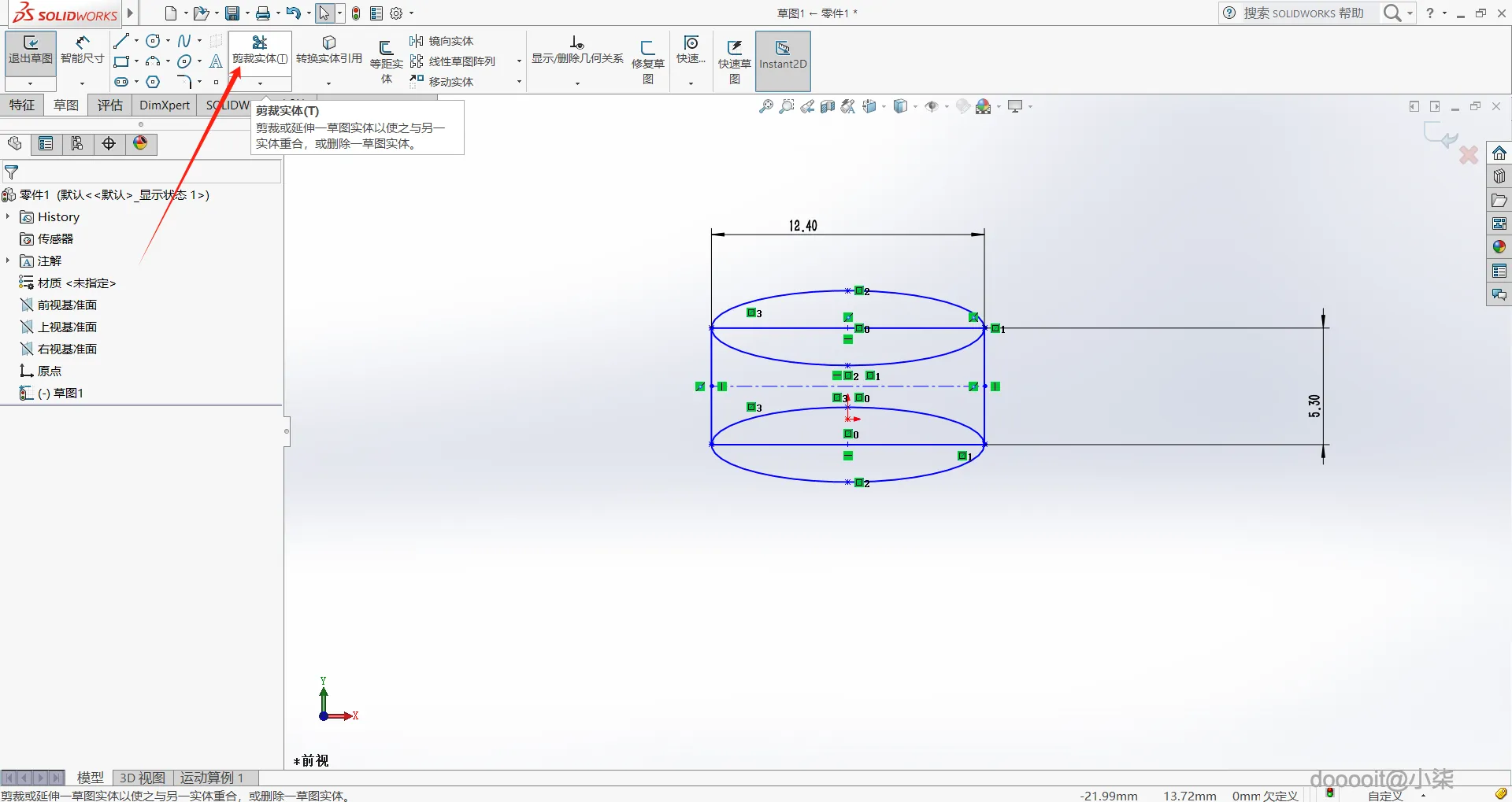Click the Repair Sketch (修复草图) tool
This screenshot has width=1512, height=802.
pyautogui.click(x=648, y=61)
